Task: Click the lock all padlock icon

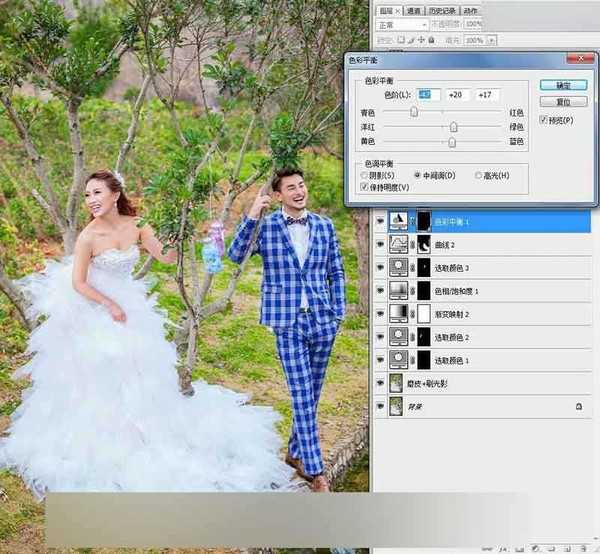Action: pos(431,40)
